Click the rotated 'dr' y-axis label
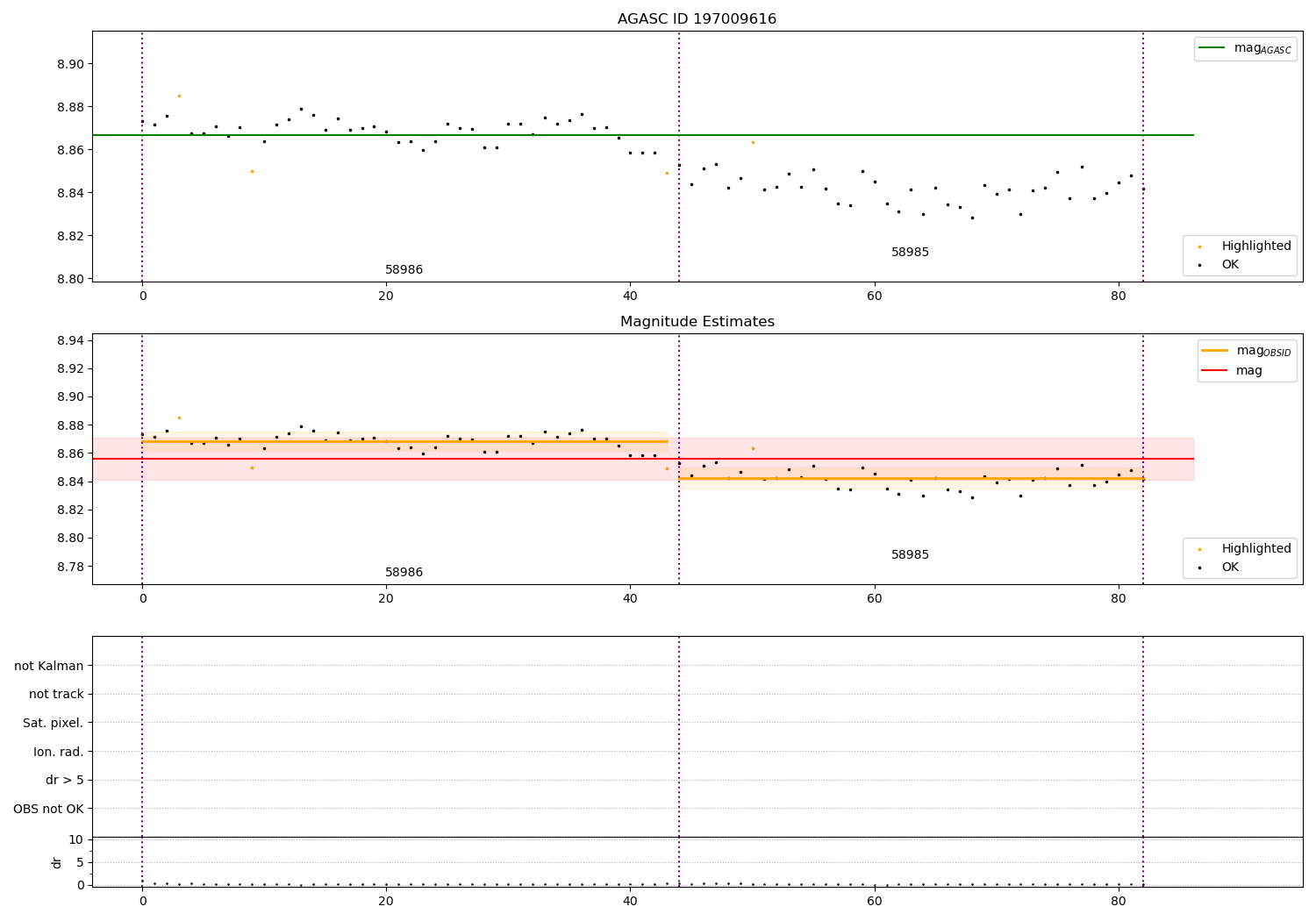1316x921 pixels. (56, 862)
